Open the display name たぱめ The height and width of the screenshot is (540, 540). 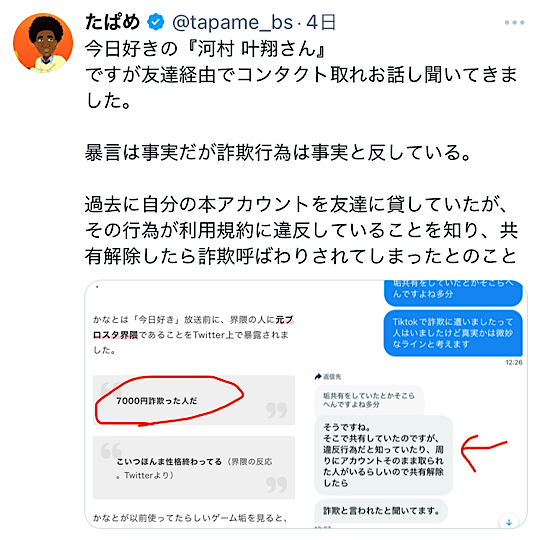(x=112, y=22)
